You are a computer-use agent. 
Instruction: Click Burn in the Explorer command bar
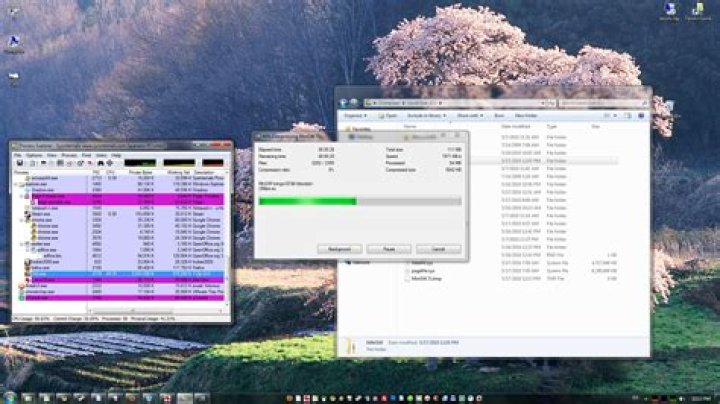(x=499, y=116)
